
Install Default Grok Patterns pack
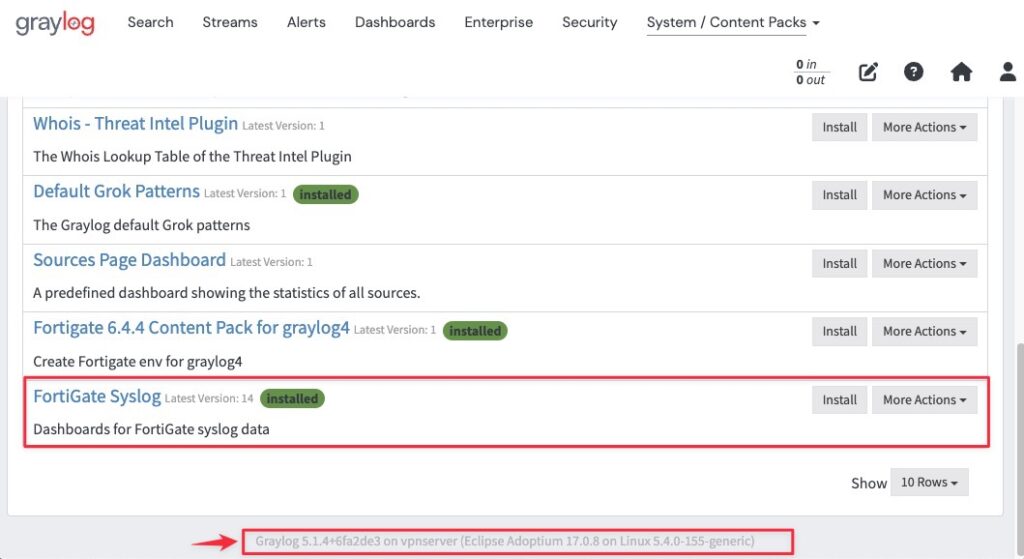pyautogui.click(x=839, y=195)
